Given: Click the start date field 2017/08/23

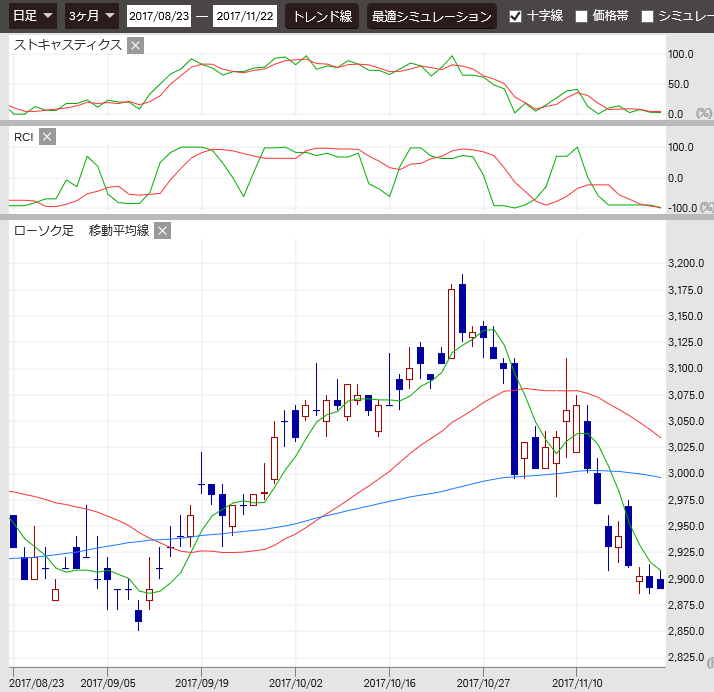Looking at the screenshot, I should pyautogui.click(x=159, y=16).
